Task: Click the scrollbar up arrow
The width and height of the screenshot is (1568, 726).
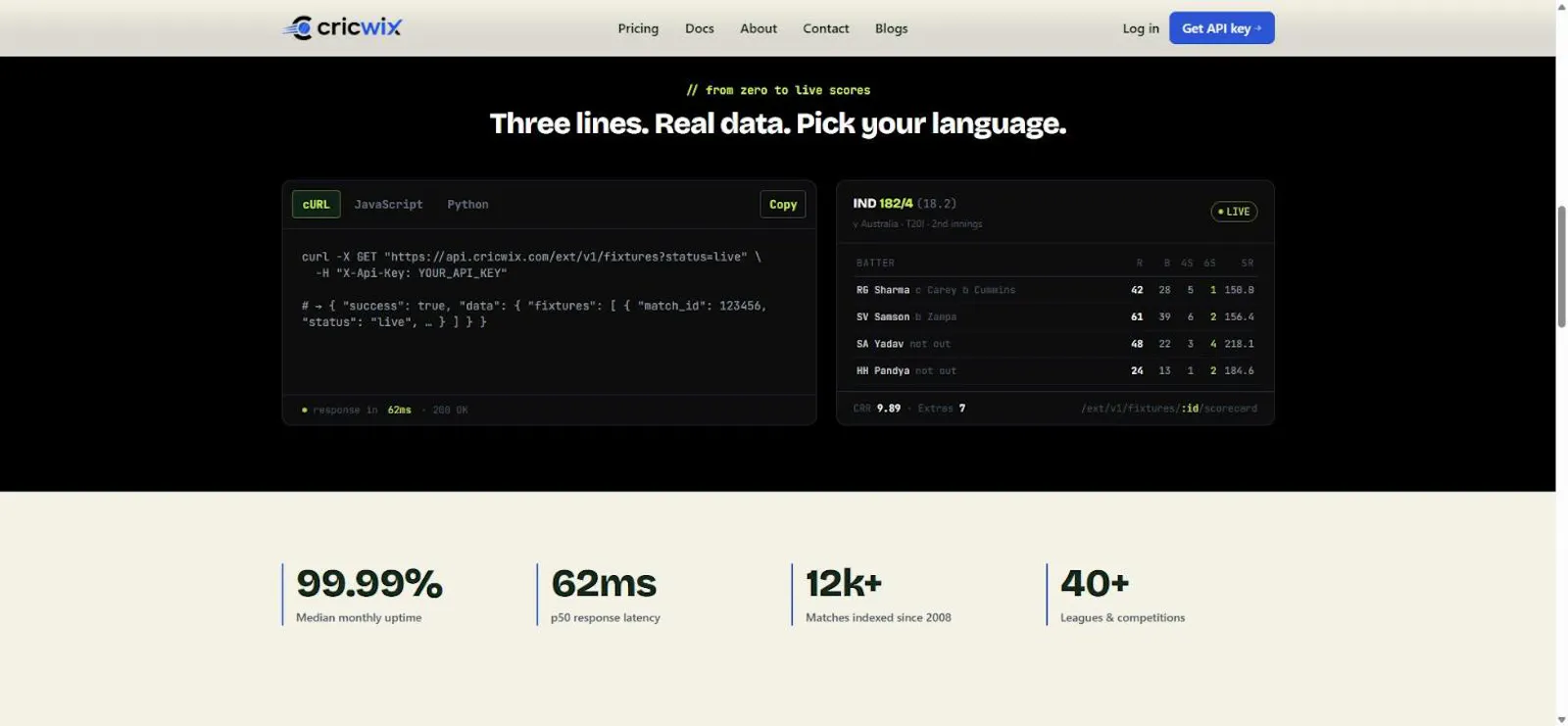Action: (1562, 7)
